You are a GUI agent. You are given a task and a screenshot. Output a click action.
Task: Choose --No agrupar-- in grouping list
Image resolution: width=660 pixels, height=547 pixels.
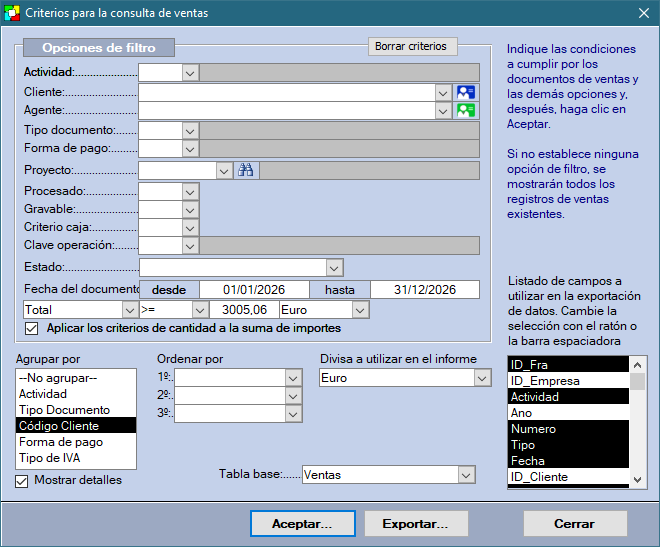(x=58, y=378)
